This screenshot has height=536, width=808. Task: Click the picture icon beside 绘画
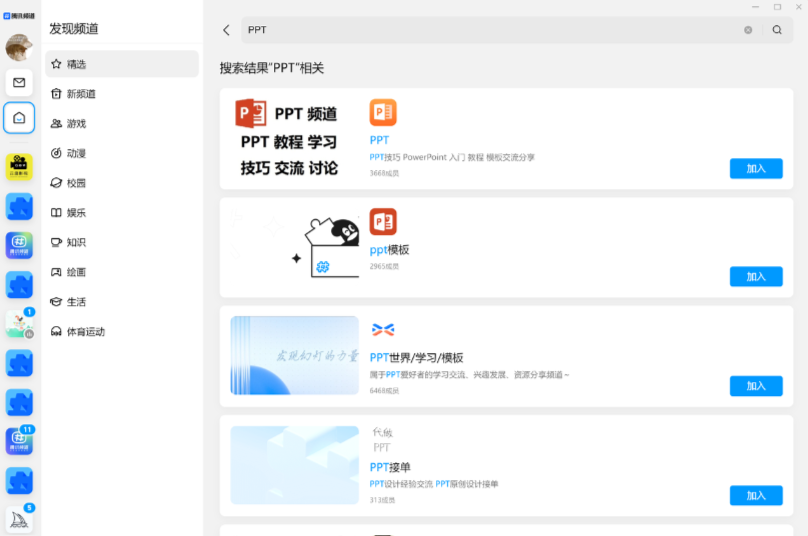point(56,272)
